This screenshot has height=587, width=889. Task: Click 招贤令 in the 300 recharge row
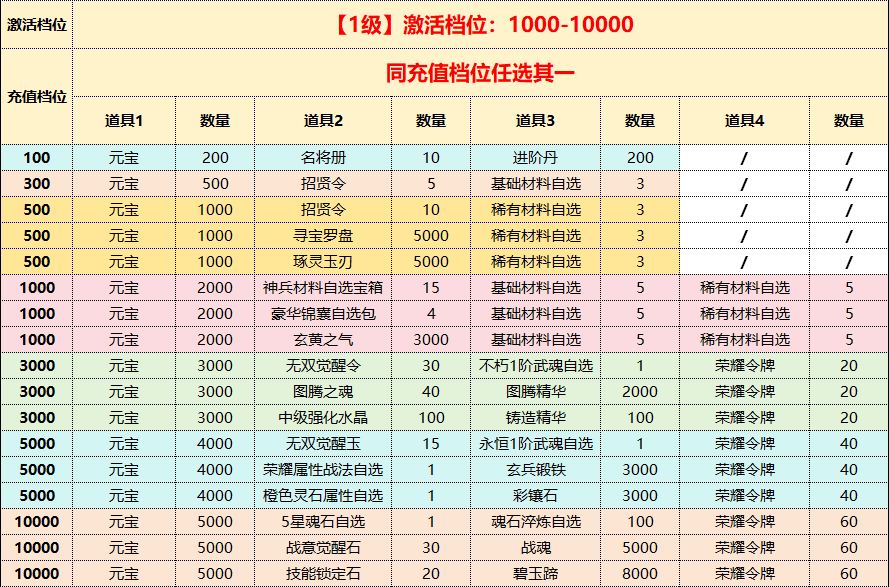point(323,184)
